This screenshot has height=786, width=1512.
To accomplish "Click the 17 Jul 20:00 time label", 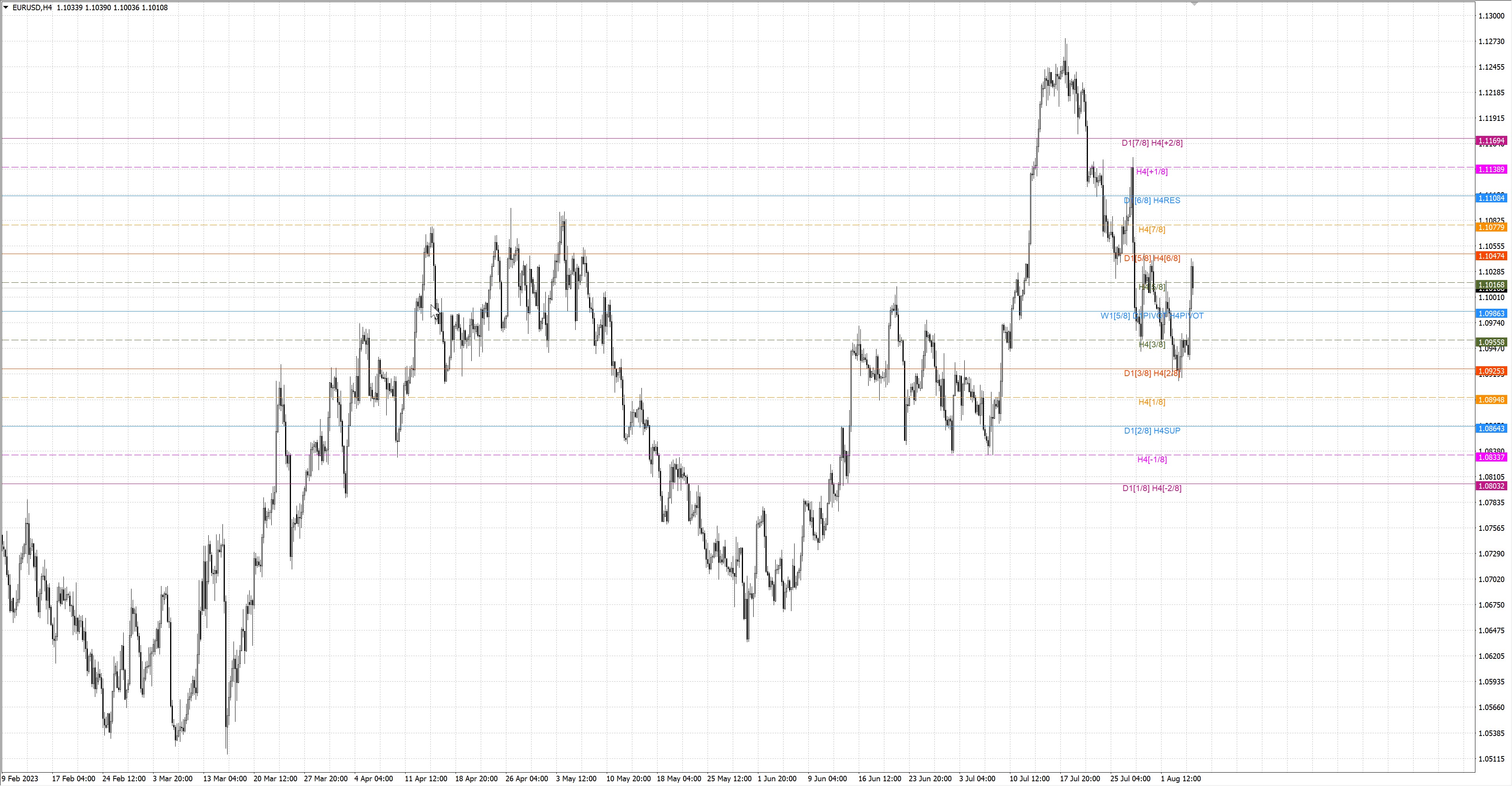I will 1079,779.
